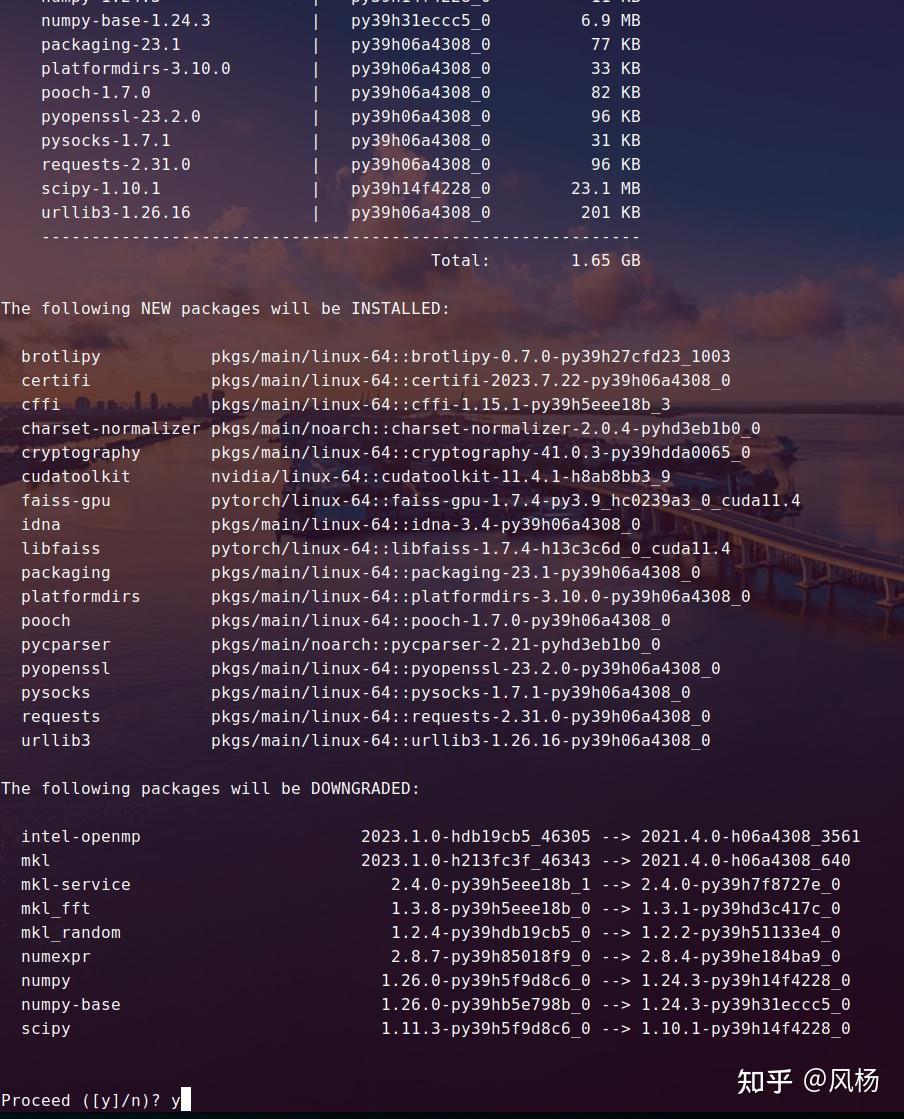Select the numpy-base-1.24.3 download line
This screenshot has height=1119, width=904.
[x=300, y=20]
